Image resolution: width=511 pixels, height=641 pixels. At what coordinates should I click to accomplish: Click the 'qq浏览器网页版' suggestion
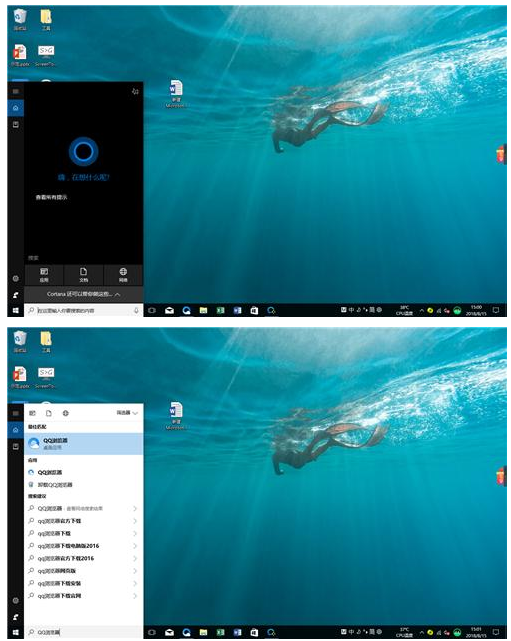[x=83, y=571]
